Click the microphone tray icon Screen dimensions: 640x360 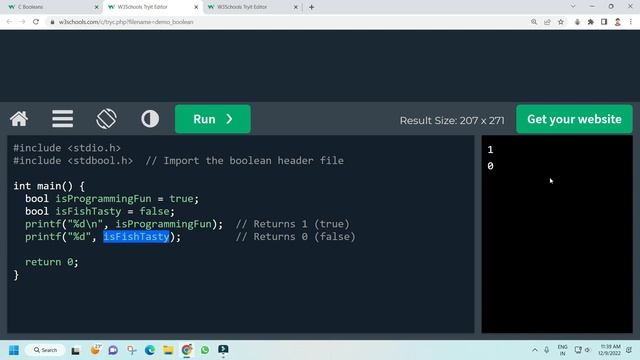pyautogui.click(x=547, y=350)
